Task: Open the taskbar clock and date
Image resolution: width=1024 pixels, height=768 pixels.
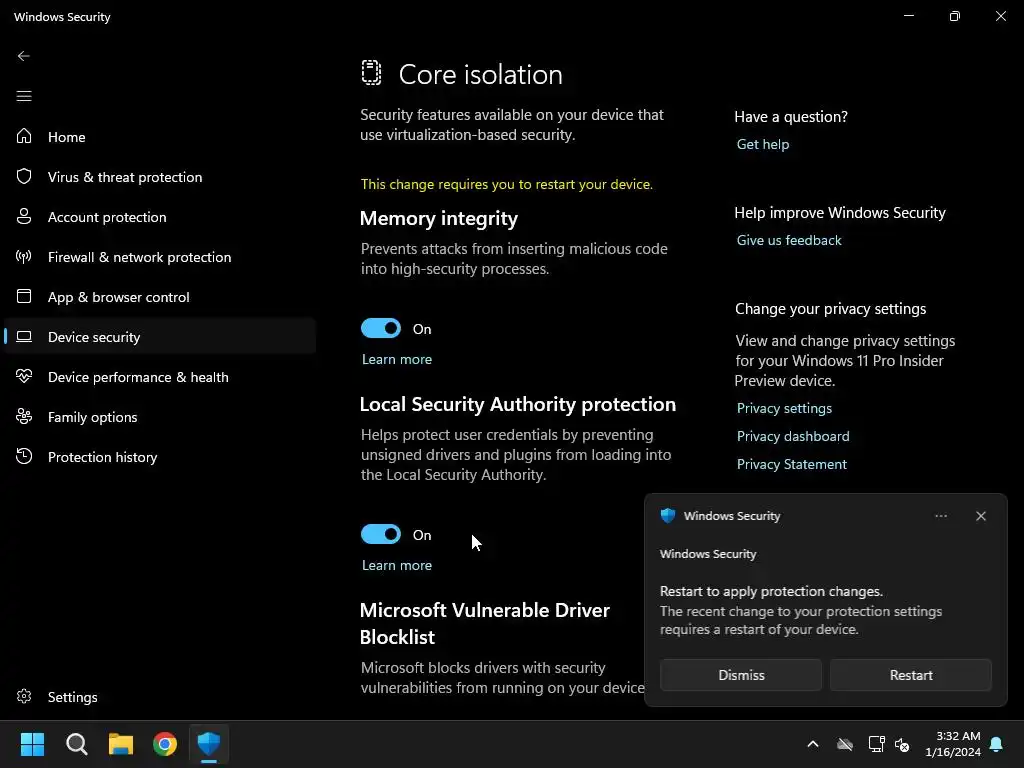Action: pyautogui.click(x=953, y=744)
